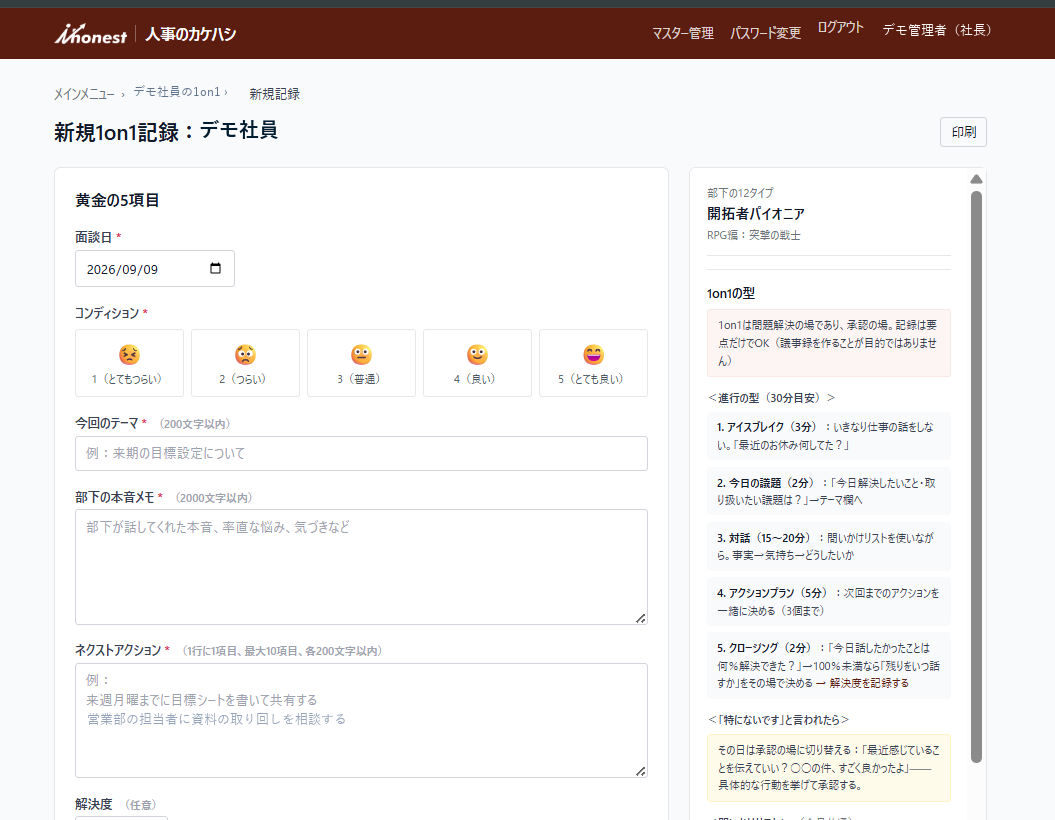Go to デモ社員の1on1 breadcrumb link
Image resolution: width=1055 pixels, height=820 pixels.
coord(177,91)
